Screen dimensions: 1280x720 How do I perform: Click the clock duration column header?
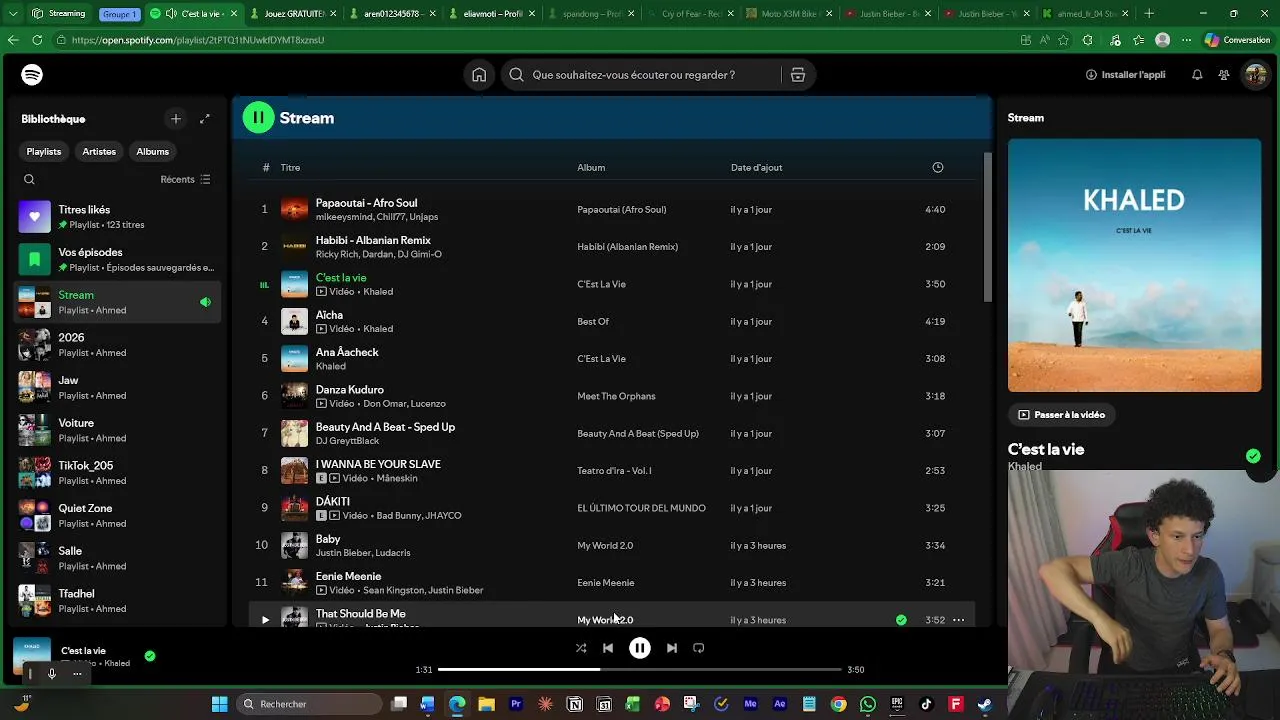click(938, 167)
